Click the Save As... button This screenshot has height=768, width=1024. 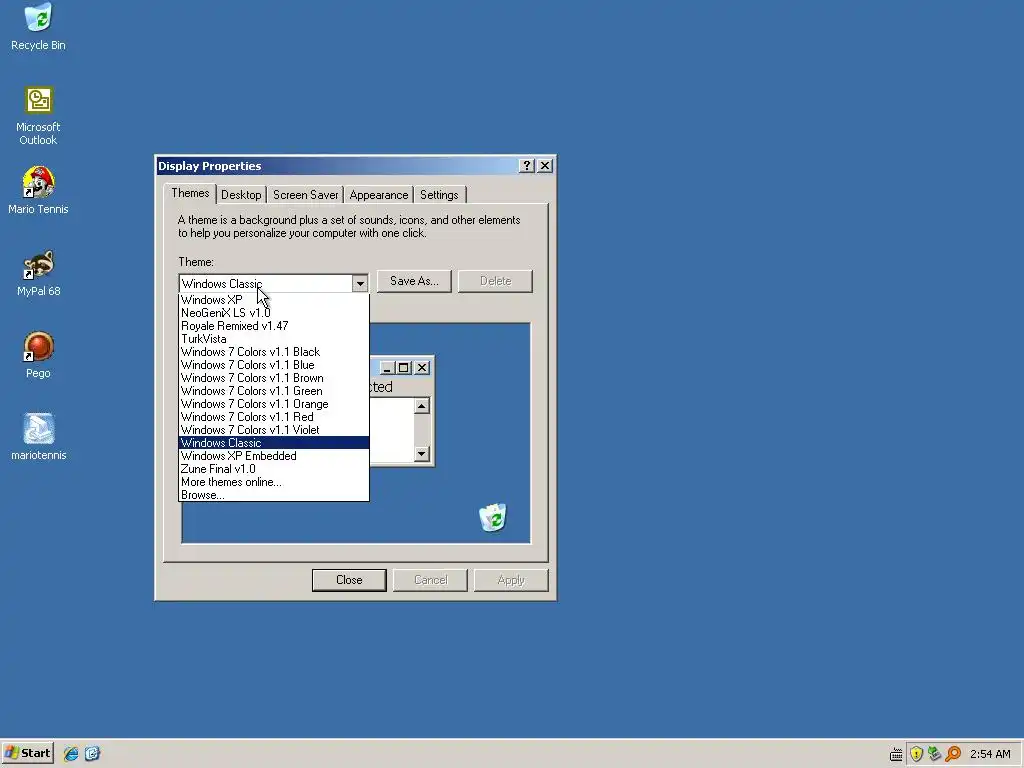414,281
